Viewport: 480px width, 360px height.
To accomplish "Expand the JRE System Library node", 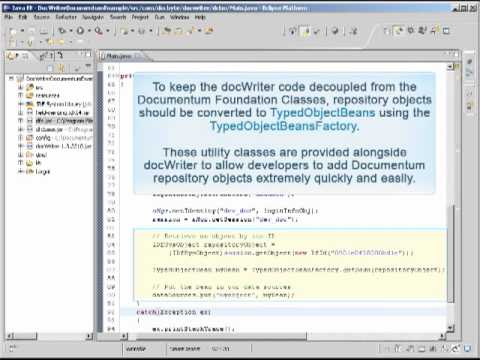I will tap(20, 104).
